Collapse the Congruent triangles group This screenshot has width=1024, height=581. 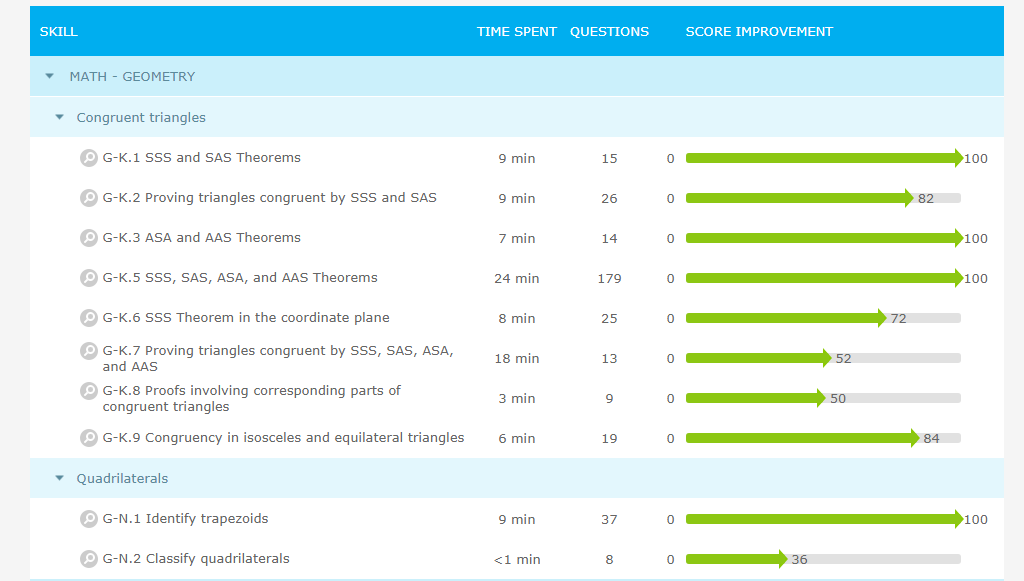[60, 118]
